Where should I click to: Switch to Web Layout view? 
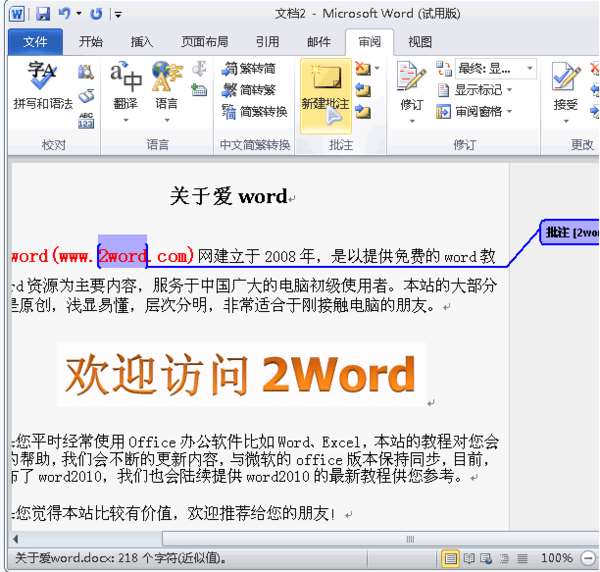coord(486,559)
